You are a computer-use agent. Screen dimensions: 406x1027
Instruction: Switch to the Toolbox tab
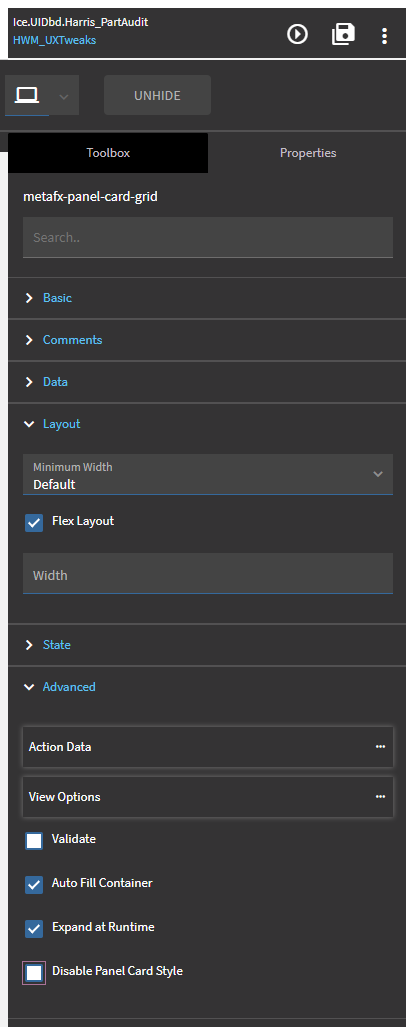click(x=108, y=153)
